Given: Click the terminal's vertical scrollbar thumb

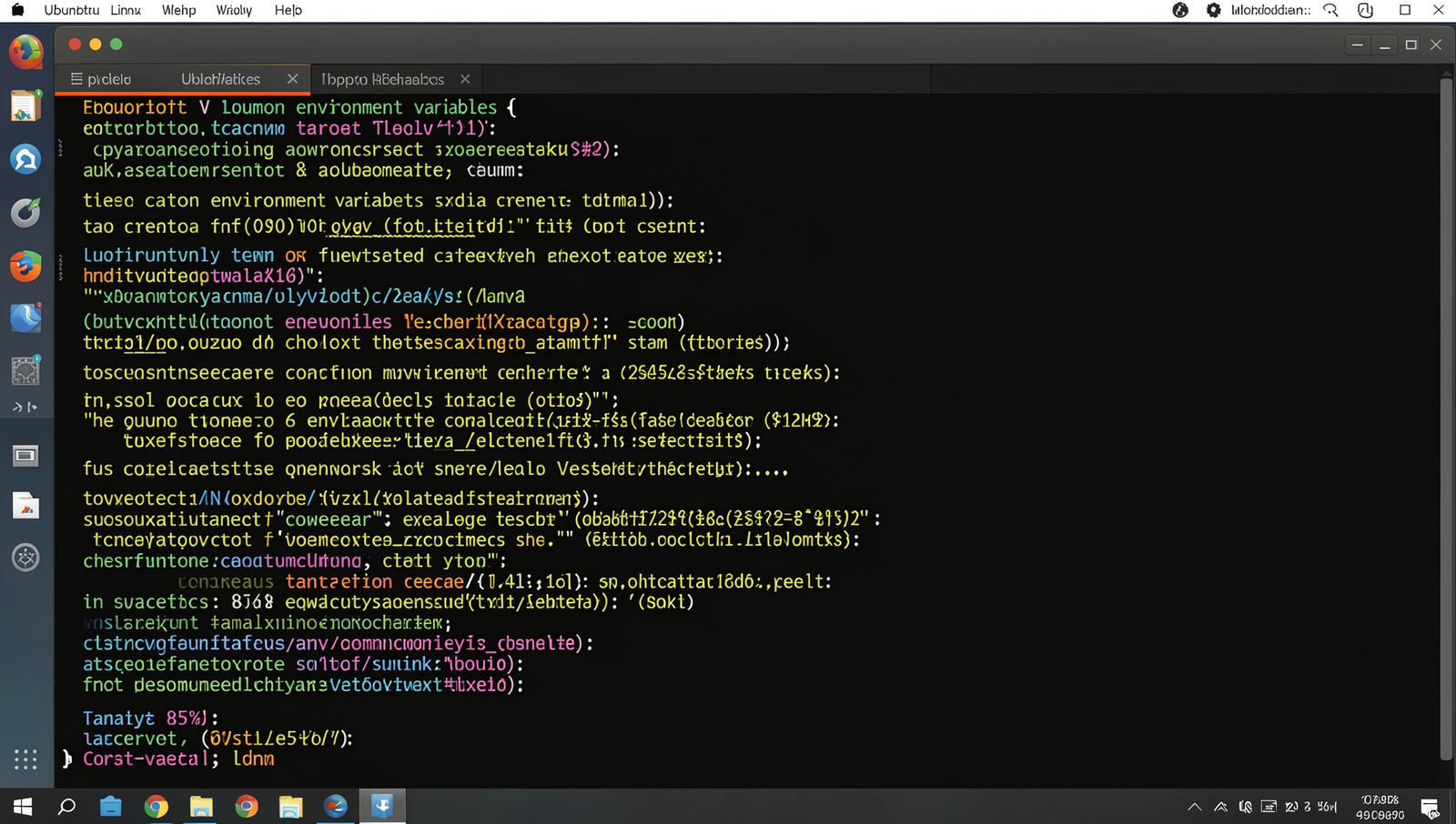Looking at the screenshot, I should pyautogui.click(x=1446, y=418).
